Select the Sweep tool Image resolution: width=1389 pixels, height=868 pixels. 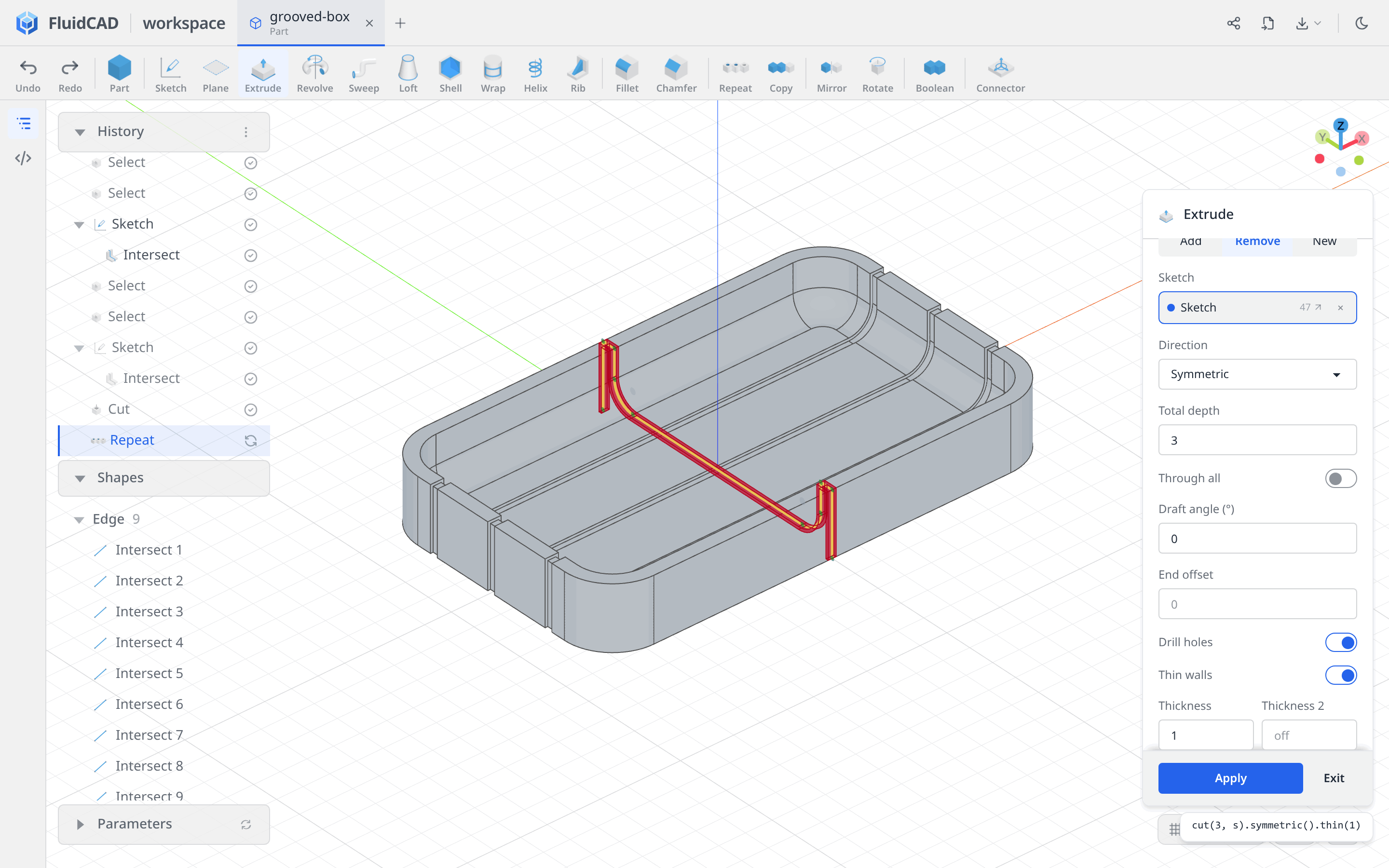pos(364,74)
